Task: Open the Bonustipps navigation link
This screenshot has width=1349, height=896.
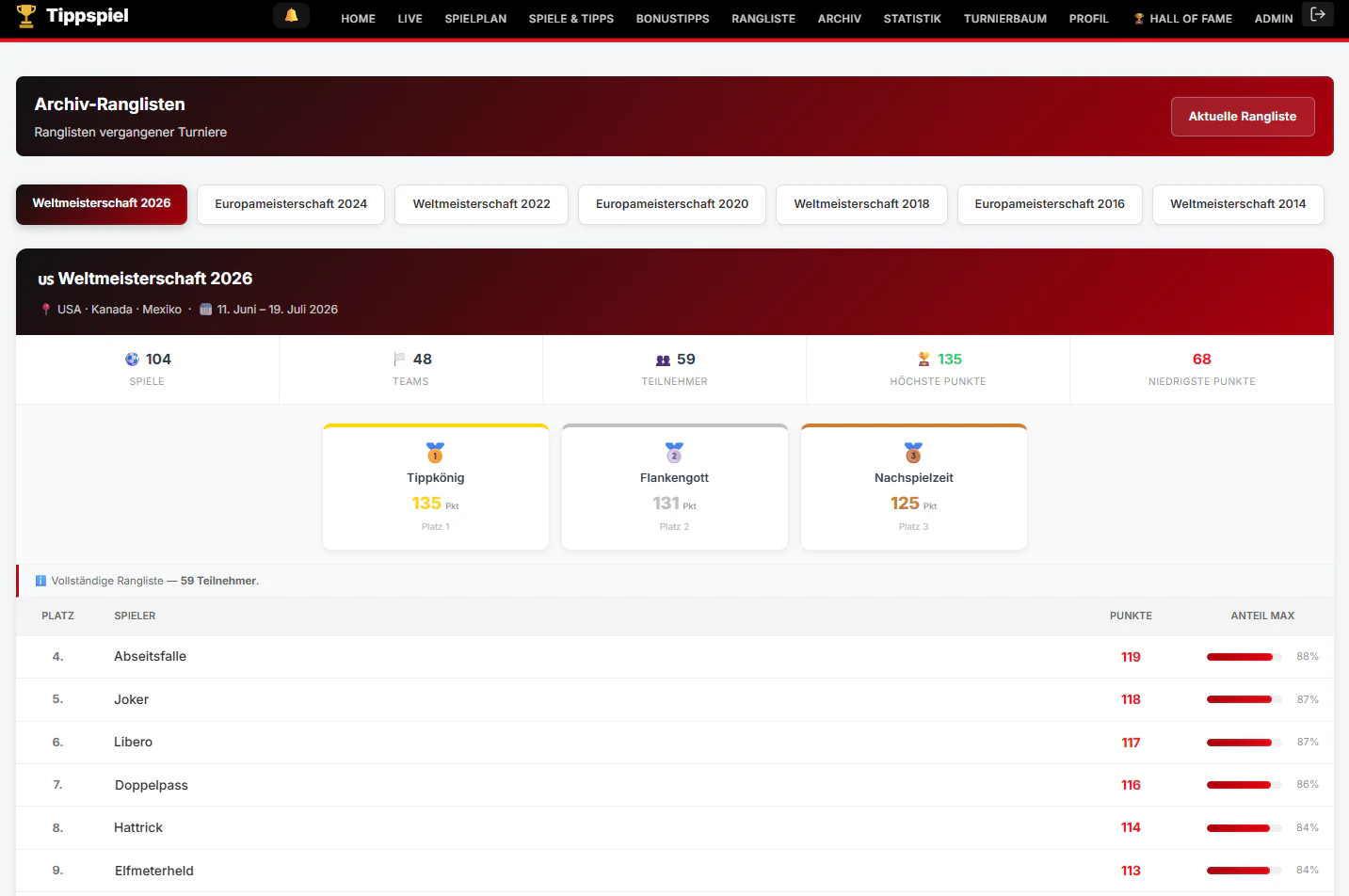Action: pos(672,18)
